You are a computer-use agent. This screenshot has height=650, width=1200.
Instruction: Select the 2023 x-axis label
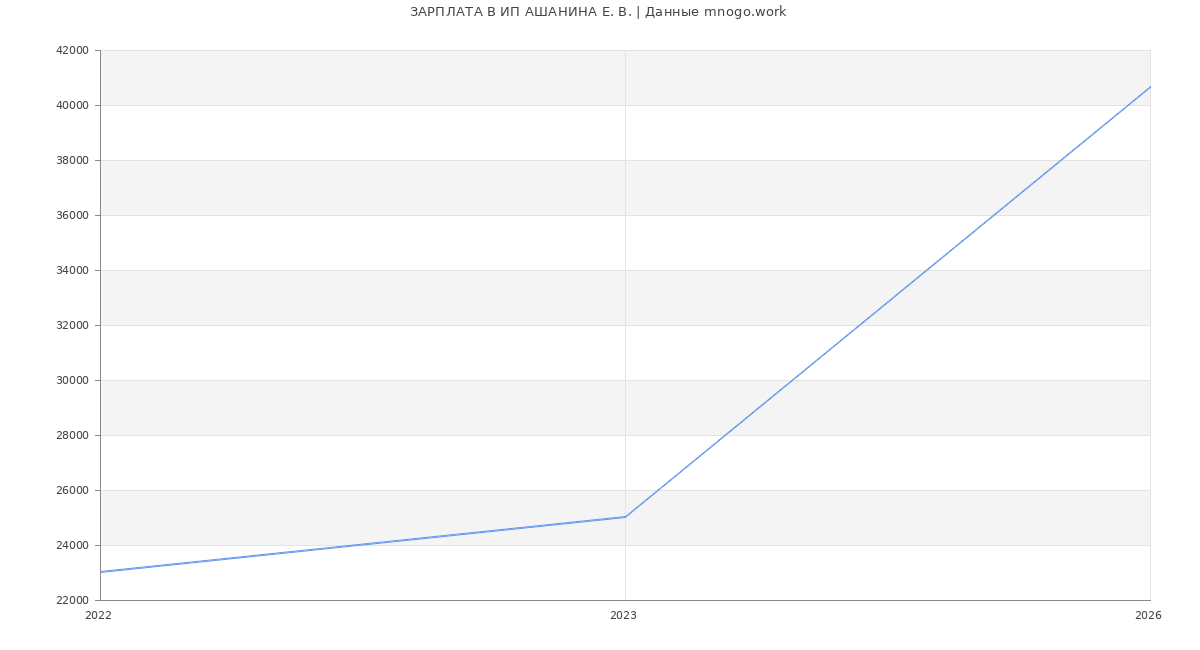tap(623, 616)
